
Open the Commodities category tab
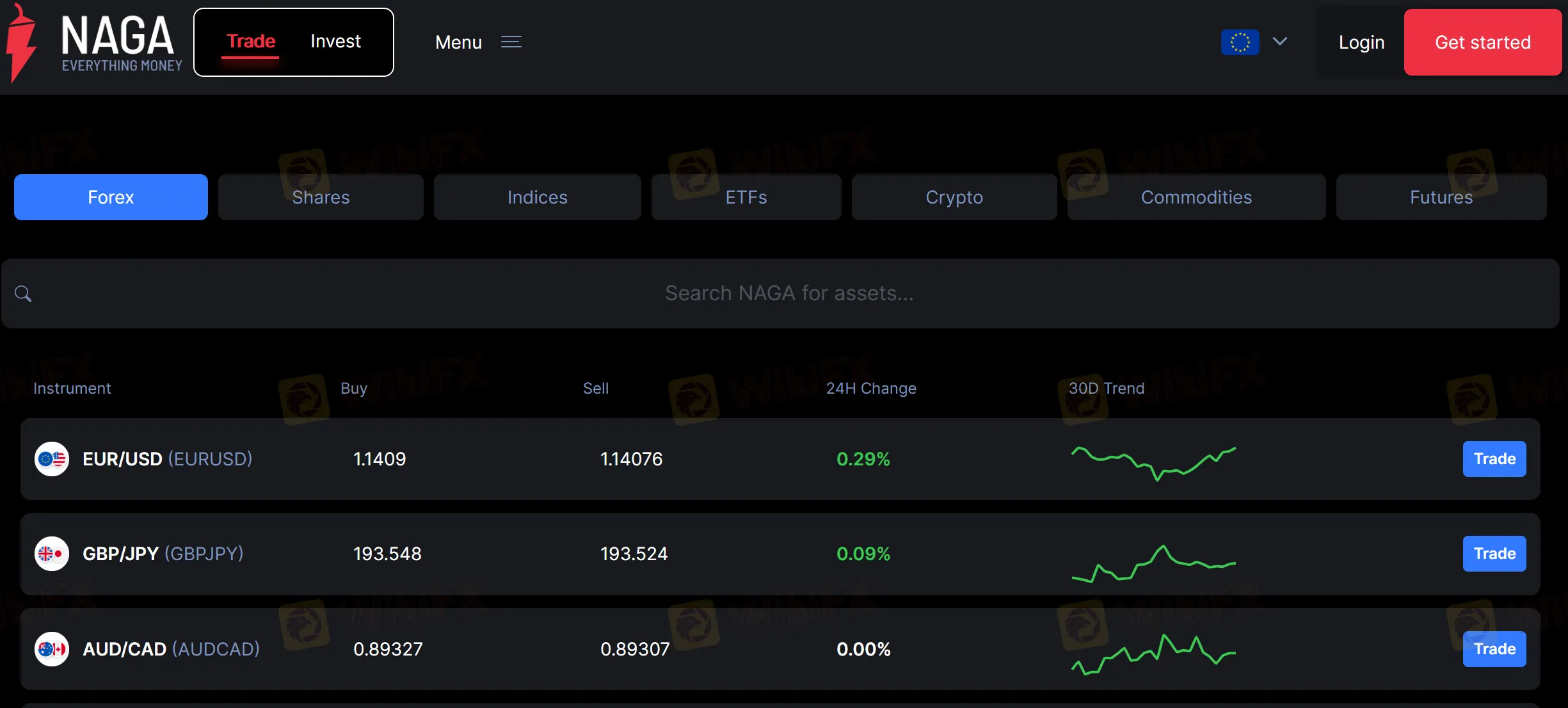pyautogui.click(x=1196, y=197)
